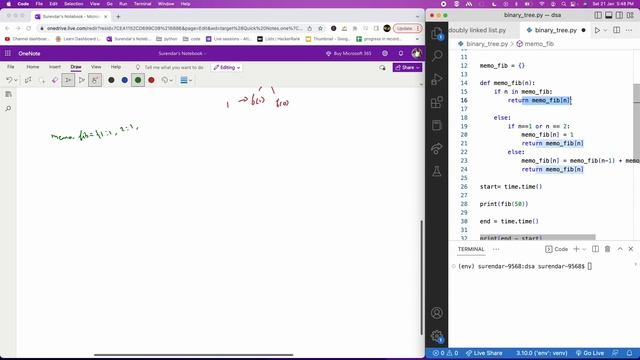Open the Editing mode dropdown
The image size is (640, 360).
tap(227, 67)
